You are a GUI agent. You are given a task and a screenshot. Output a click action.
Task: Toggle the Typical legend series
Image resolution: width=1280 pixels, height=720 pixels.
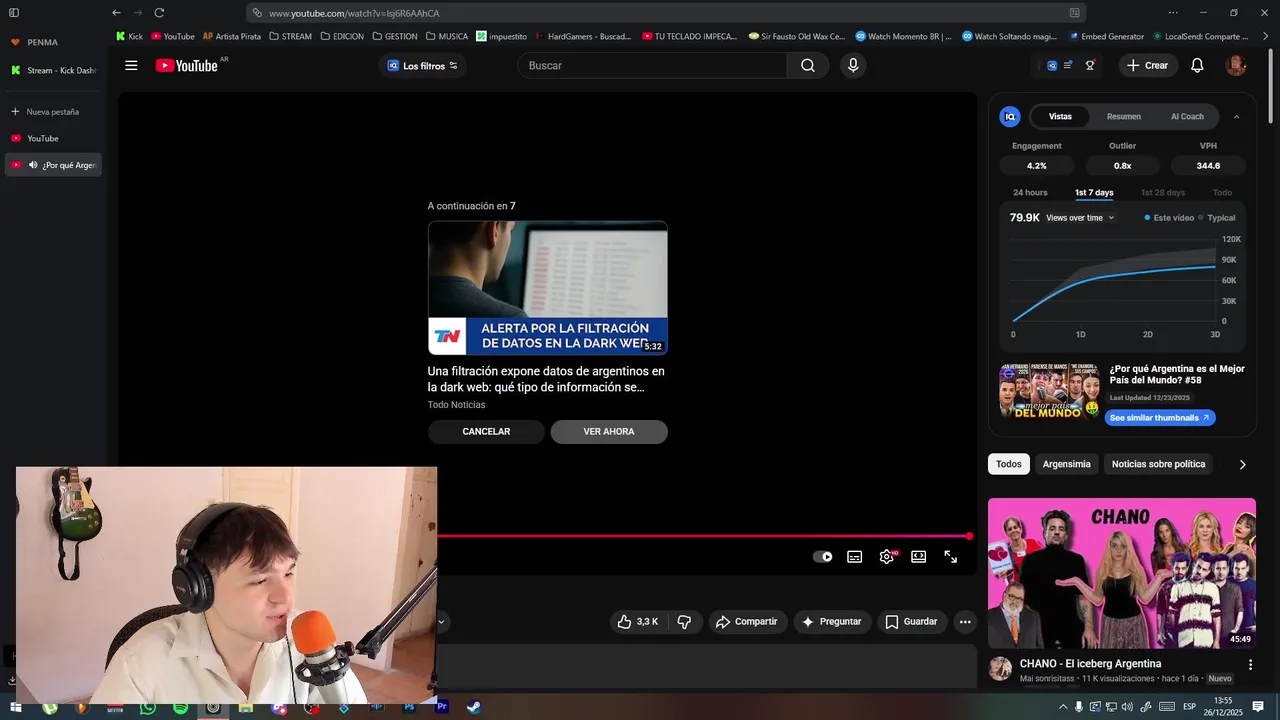click(x=1217, y=218)
